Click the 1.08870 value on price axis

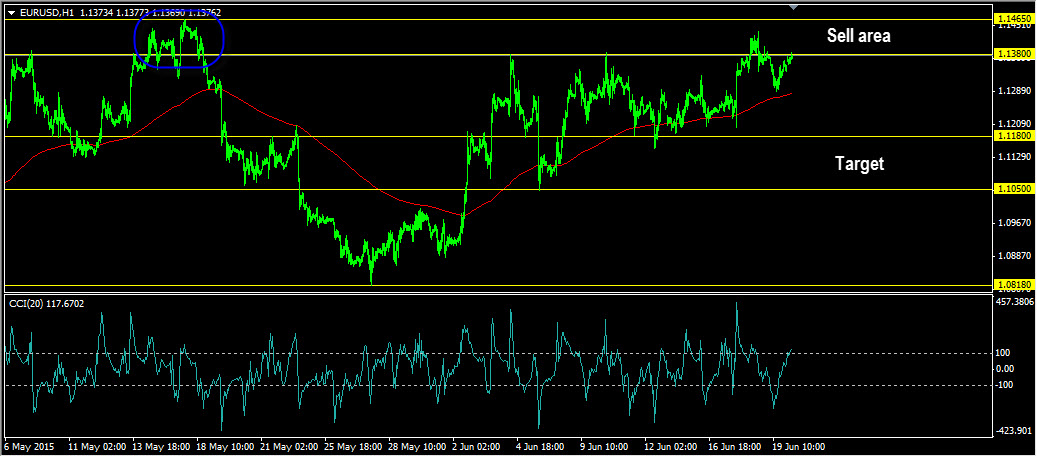coord(1017,255)
